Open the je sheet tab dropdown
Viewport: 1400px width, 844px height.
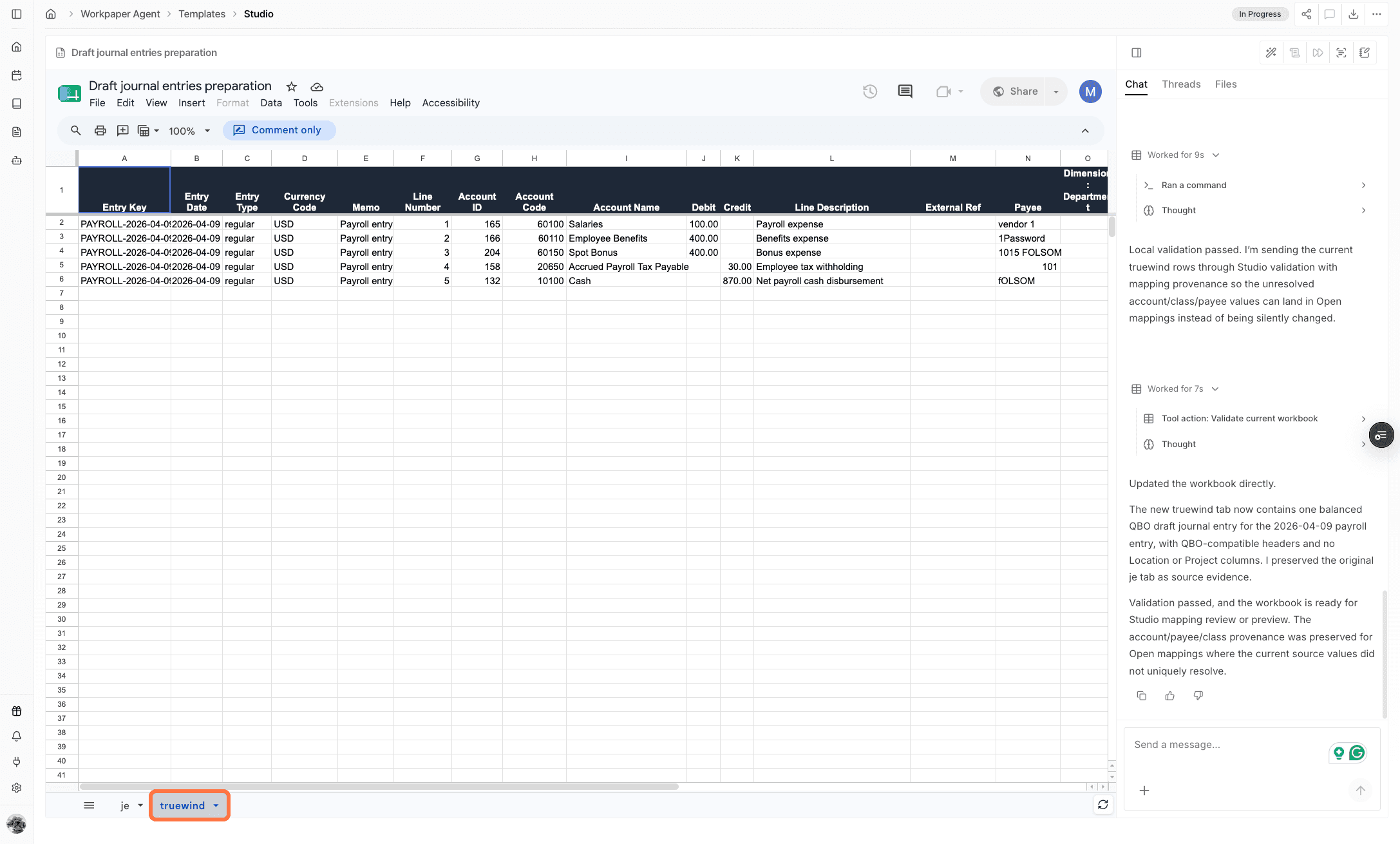coord(140,806)
